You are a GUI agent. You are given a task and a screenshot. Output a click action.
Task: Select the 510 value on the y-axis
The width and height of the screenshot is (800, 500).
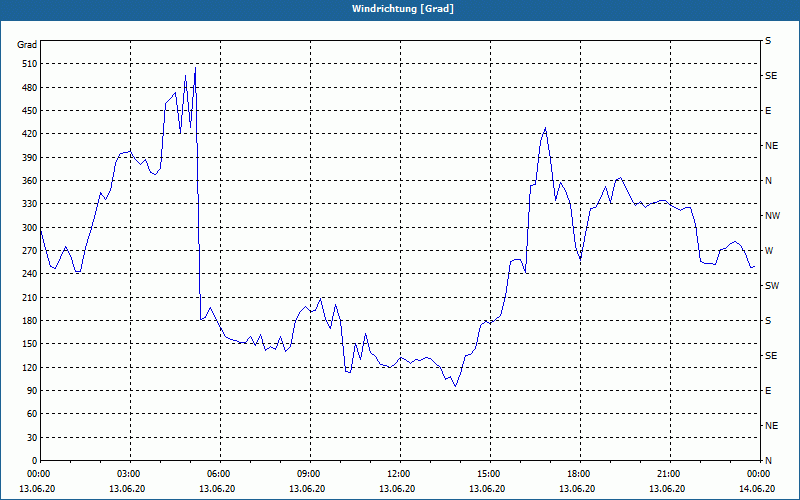tap(30, 64)
